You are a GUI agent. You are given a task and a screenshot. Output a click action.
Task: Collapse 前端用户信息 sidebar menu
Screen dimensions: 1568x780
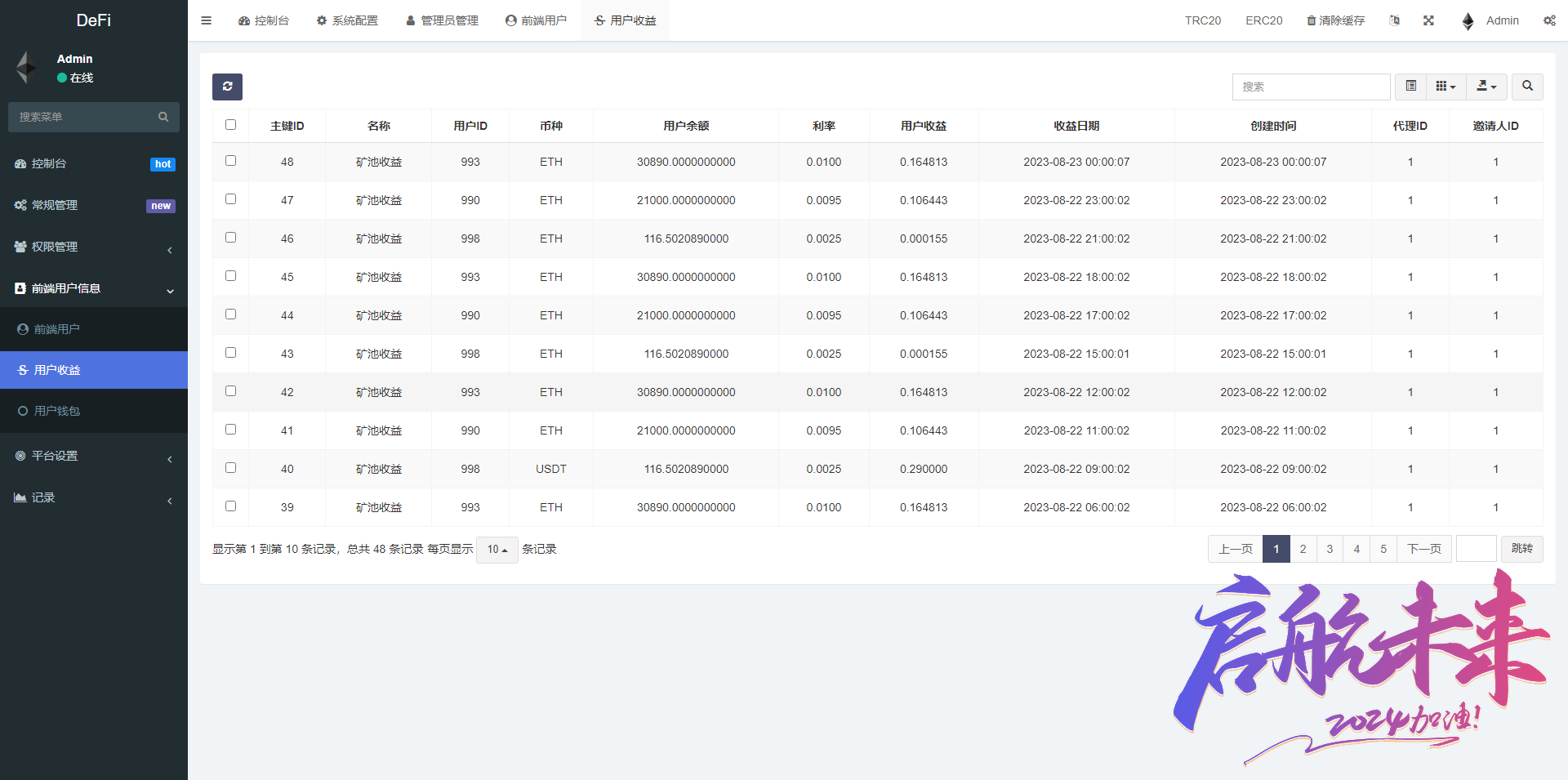tap(94, 288)
